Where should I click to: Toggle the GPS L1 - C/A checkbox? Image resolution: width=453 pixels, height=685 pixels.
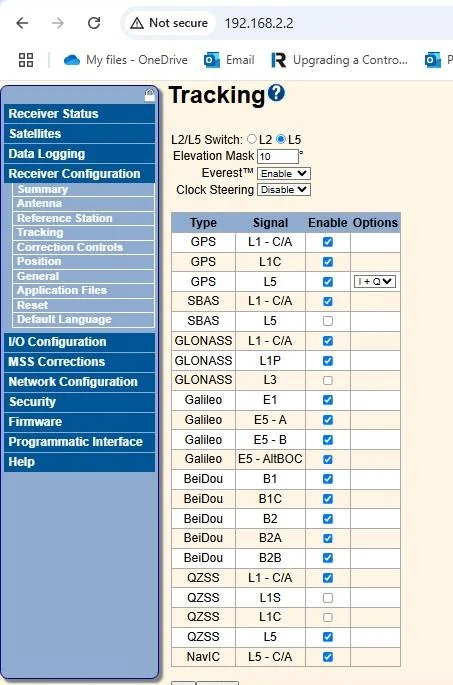[328, 242]
